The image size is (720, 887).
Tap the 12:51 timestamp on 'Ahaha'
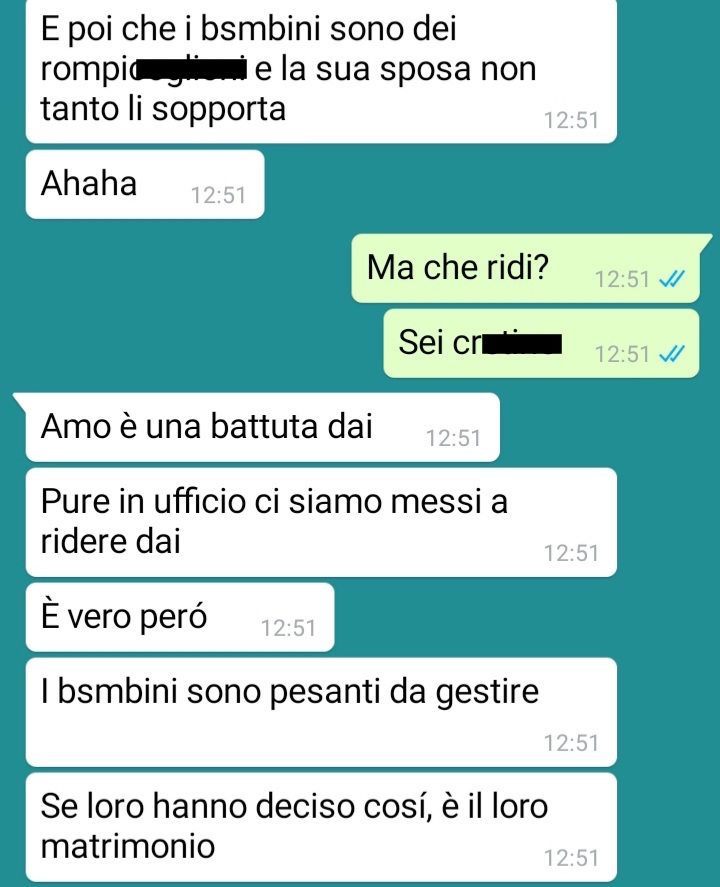click(x=218, y=196)
